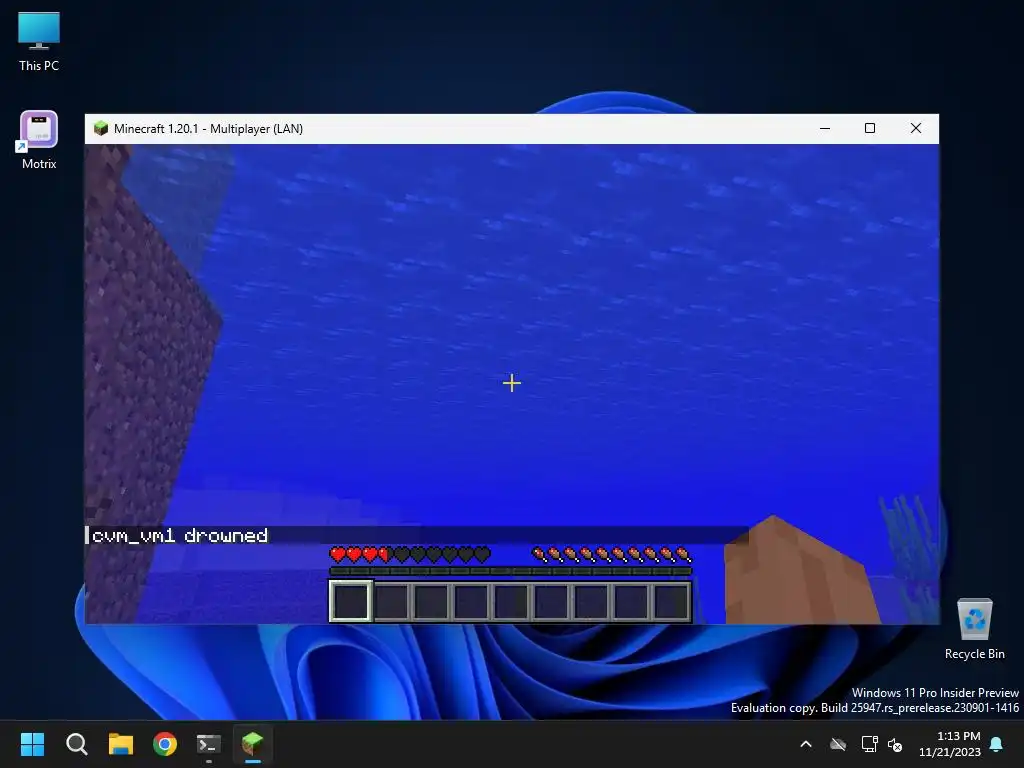Open the clock showing 1:13 PM
The image size is (1024, 768).
click(x=950, y=744)
